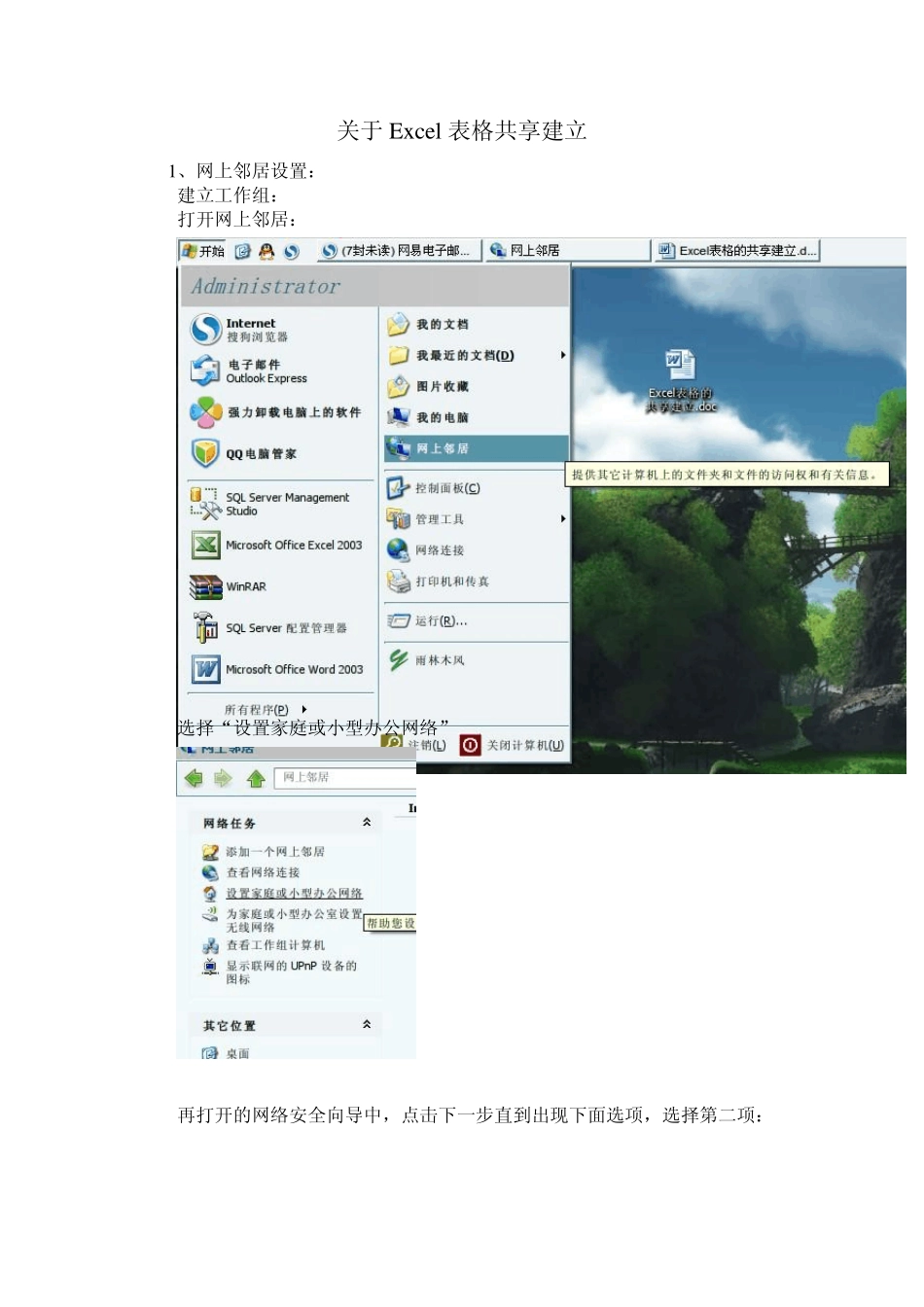Switch to 网上邻居 taskbar window
The width and height of the screenshot is (924, 1307).
567,251
